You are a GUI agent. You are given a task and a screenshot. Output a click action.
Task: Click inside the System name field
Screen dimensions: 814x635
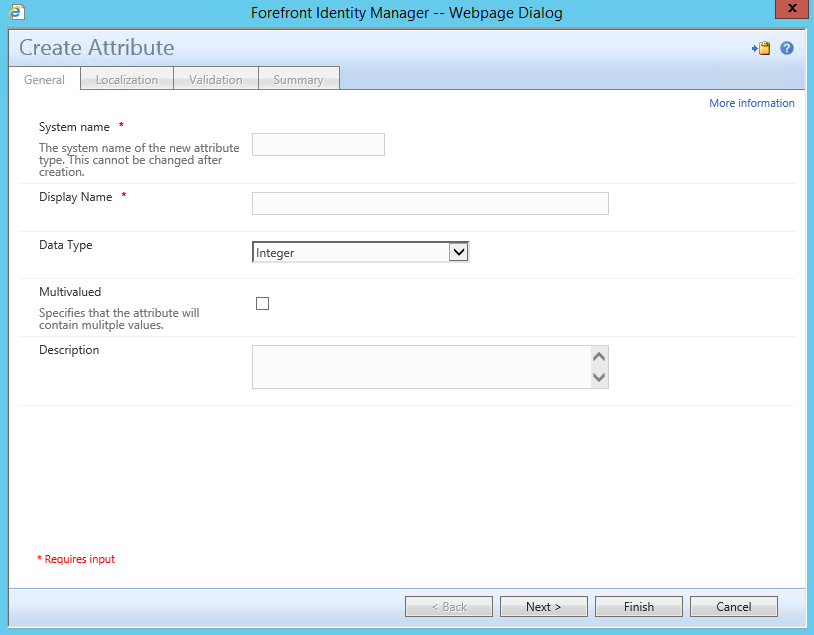click(318, 144)
